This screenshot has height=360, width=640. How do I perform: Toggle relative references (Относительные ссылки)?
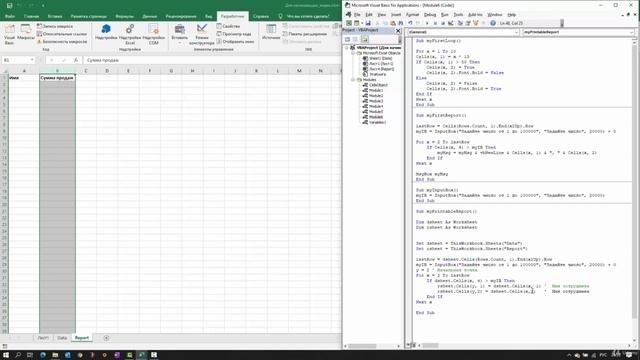click(62, 34)
